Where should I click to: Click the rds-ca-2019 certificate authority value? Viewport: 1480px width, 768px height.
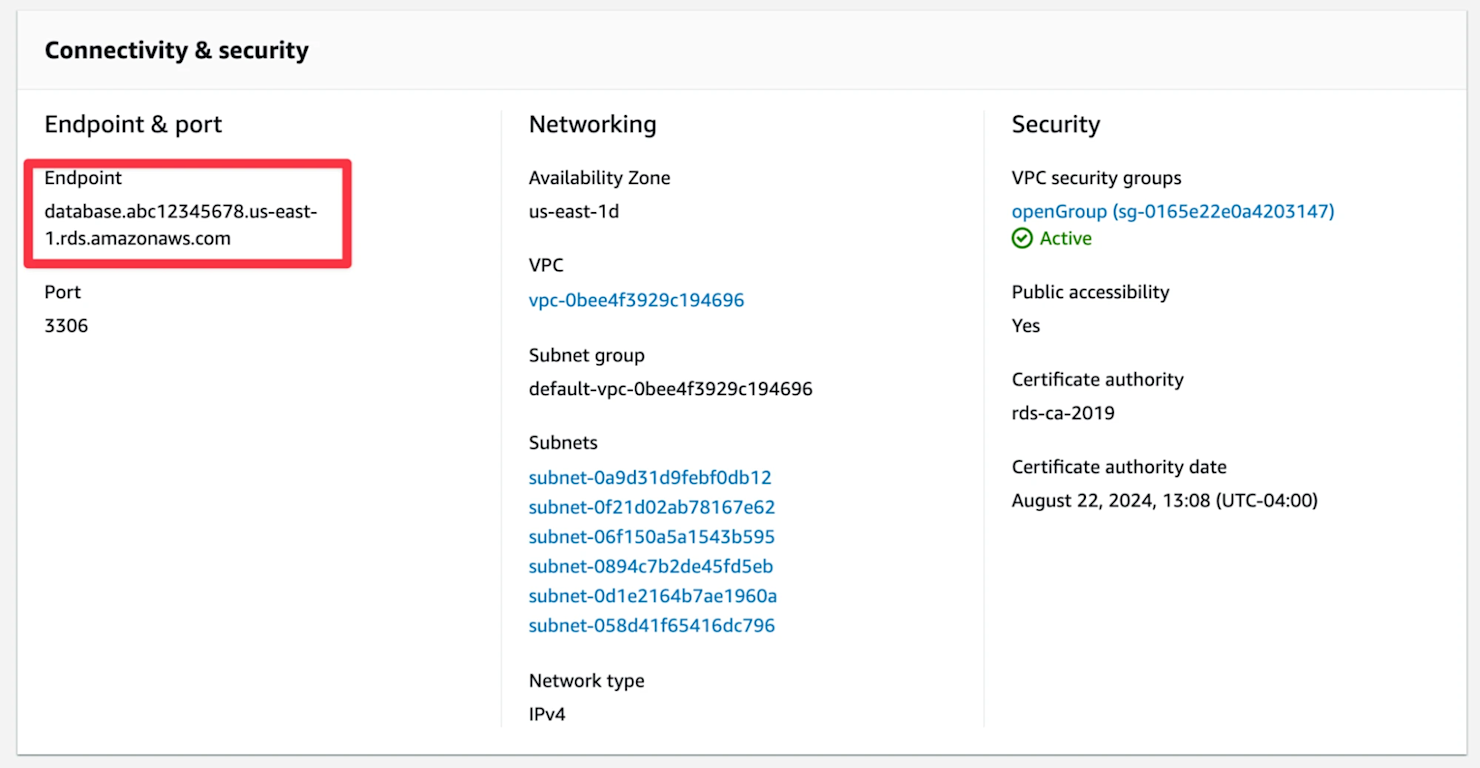pyautogui.click(x=1062, y=412)
